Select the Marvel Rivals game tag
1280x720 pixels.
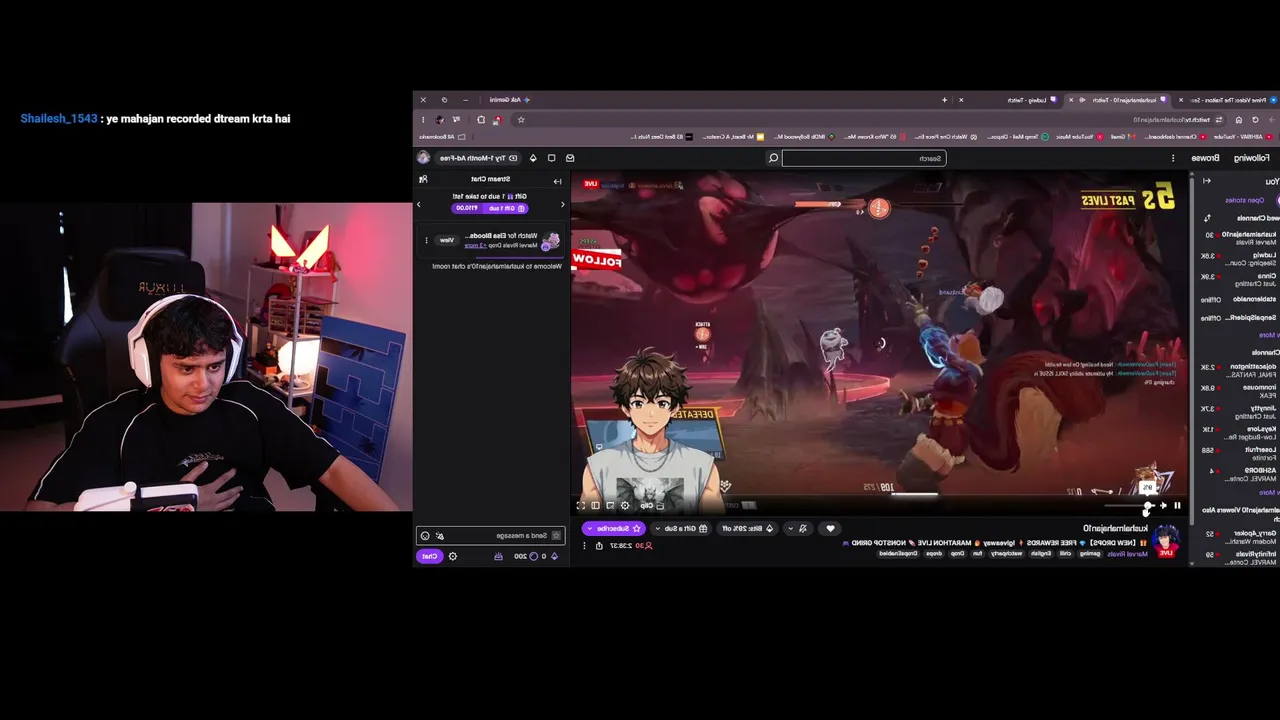pyautogui.click(x=1129, y=553)
